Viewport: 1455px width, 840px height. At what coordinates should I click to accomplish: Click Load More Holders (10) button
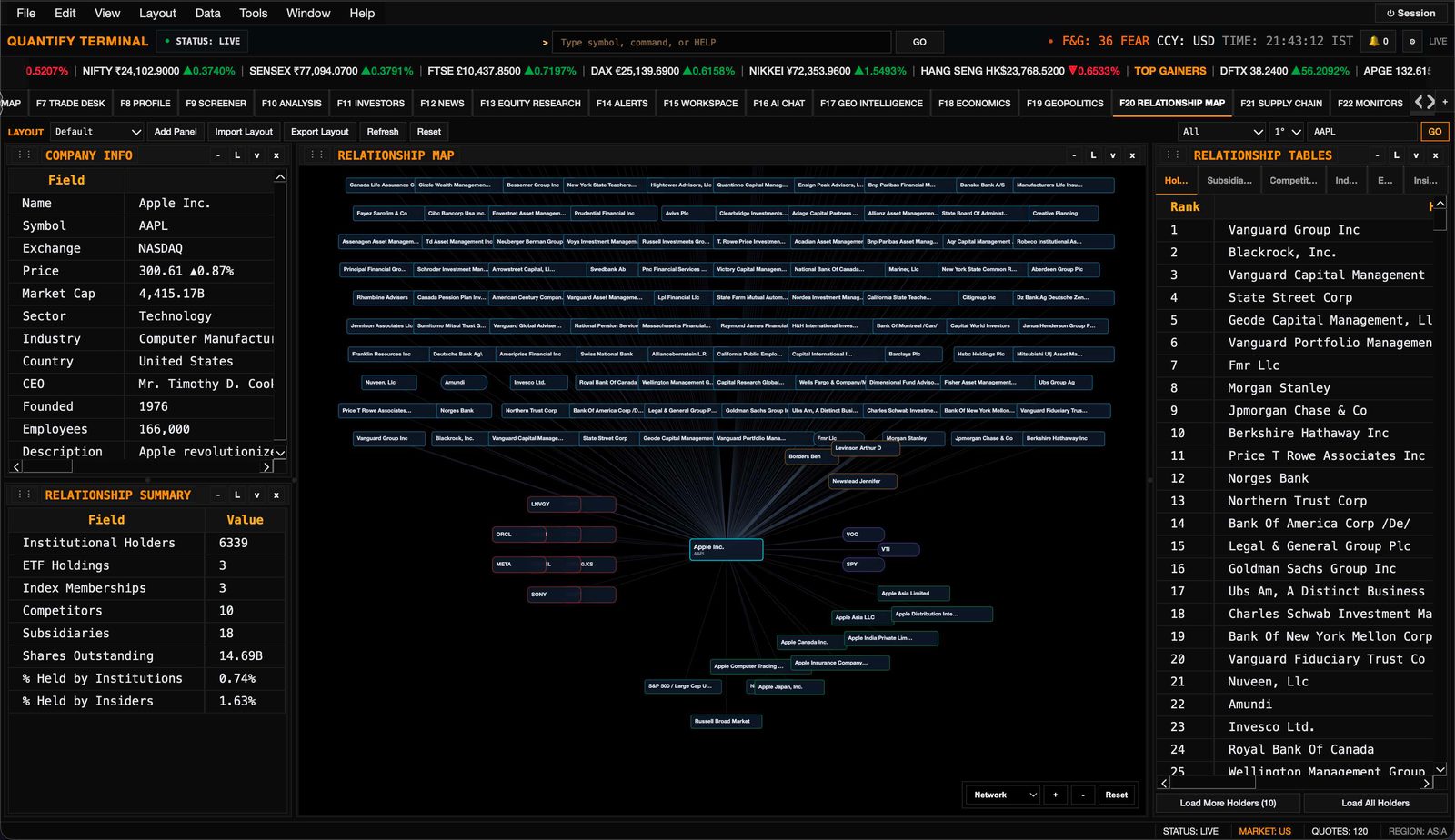1228,803
